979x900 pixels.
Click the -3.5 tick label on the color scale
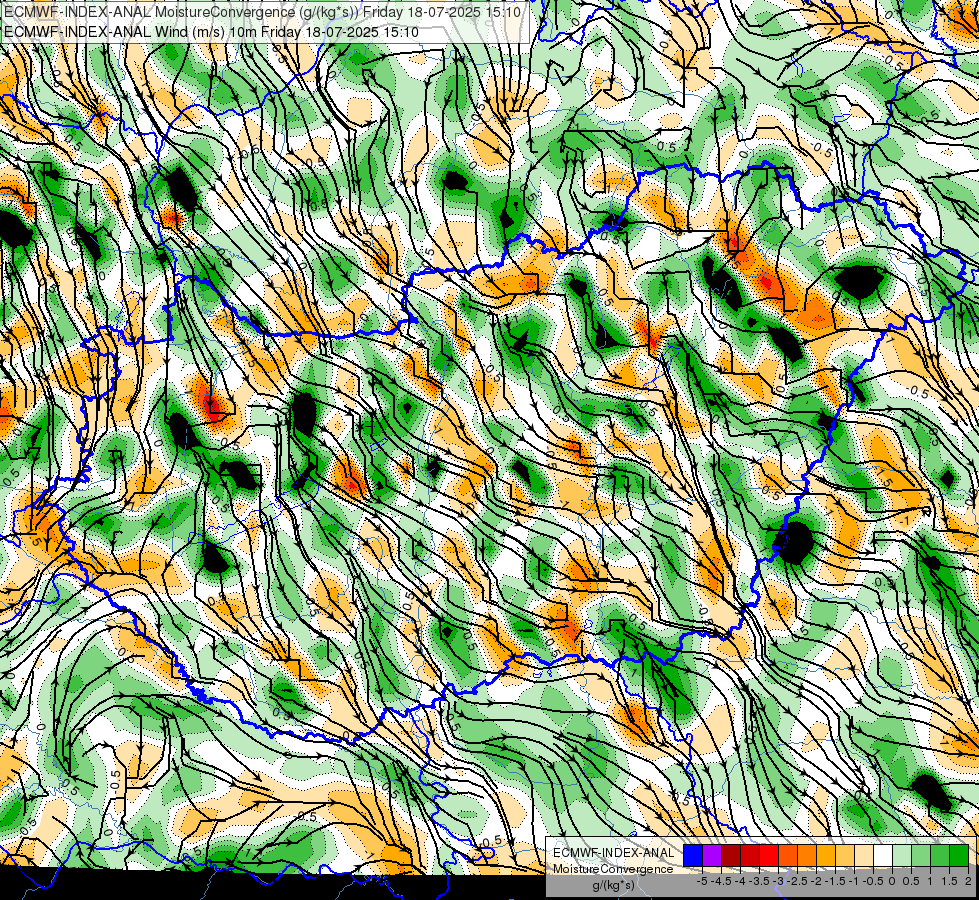759,881
